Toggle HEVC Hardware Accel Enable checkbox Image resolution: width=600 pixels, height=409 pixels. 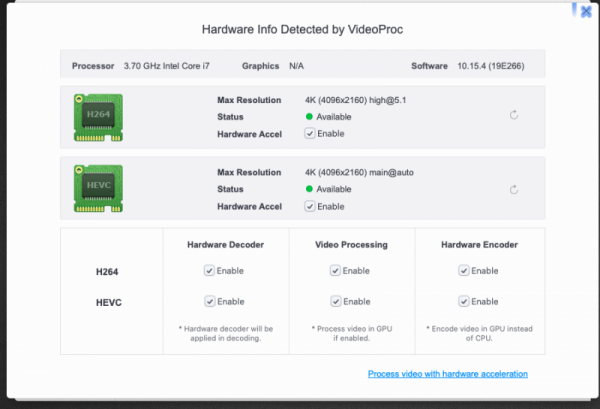310,206
